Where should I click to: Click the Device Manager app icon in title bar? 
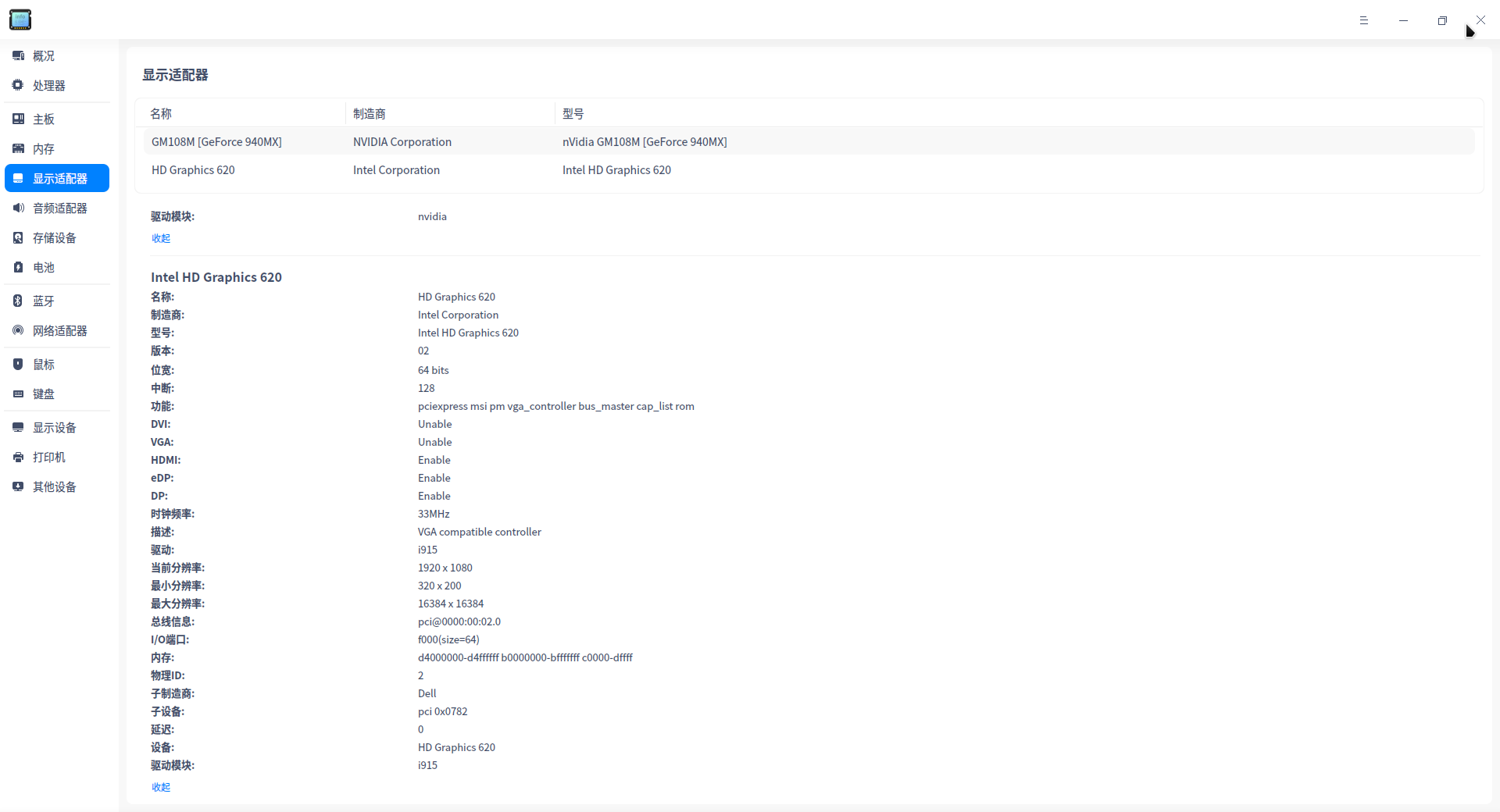pyautogui.click(x=20, y=20)
